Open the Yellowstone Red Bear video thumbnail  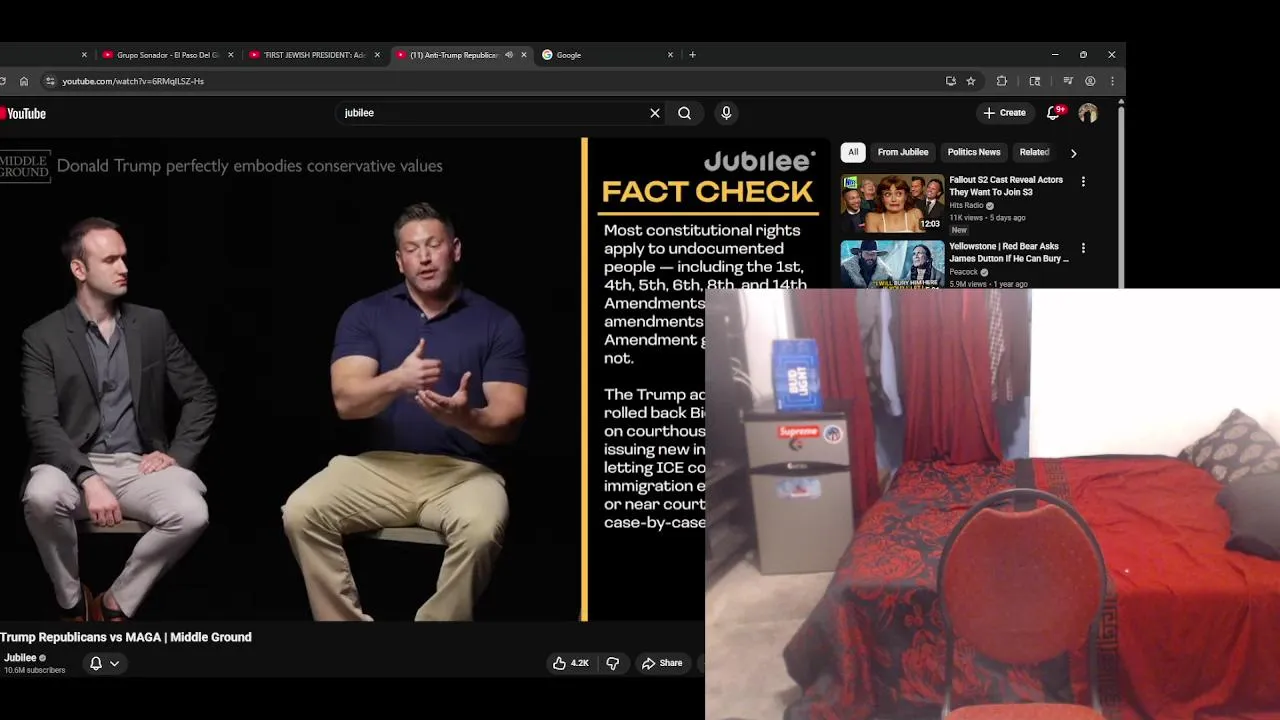892,264
